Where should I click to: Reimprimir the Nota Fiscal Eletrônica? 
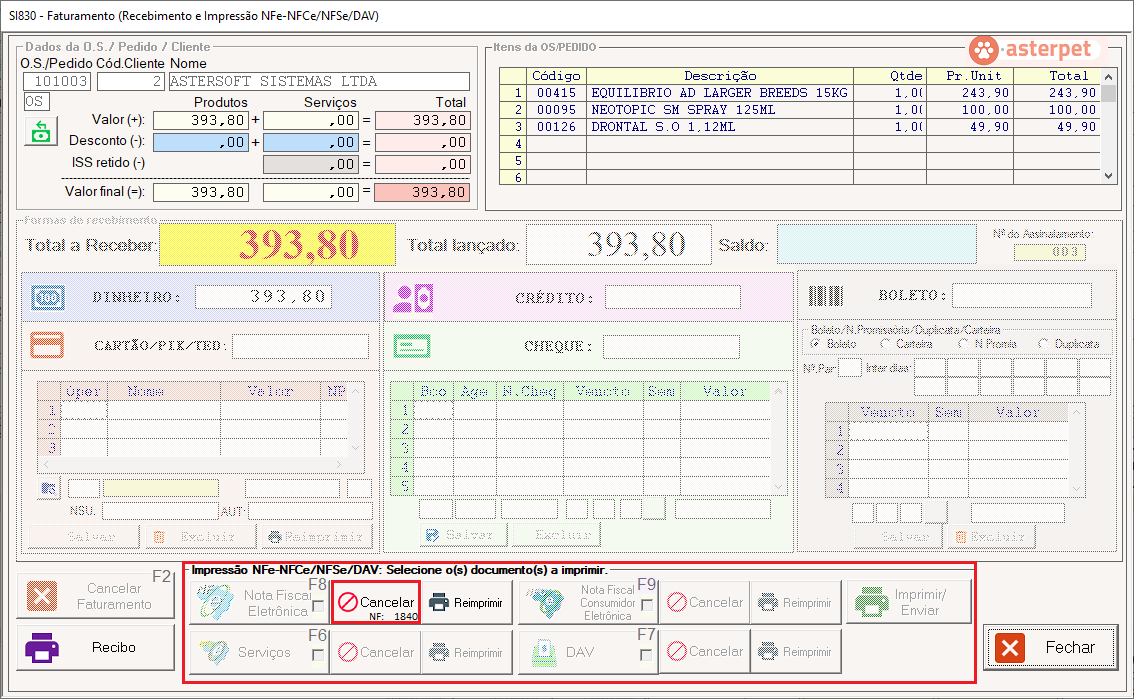pos(466,603)
